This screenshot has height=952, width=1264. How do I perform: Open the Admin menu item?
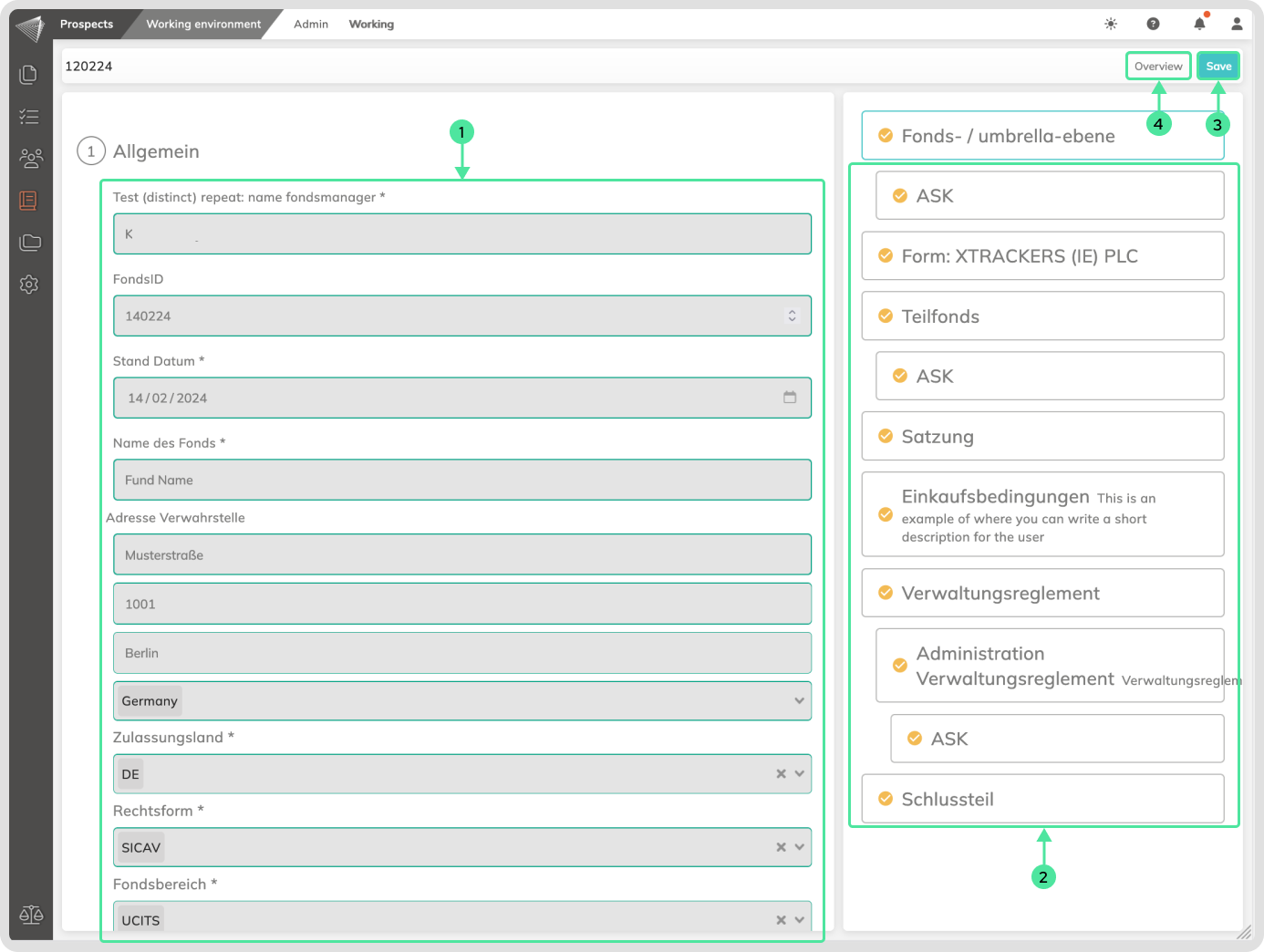[x=311, y=24]
